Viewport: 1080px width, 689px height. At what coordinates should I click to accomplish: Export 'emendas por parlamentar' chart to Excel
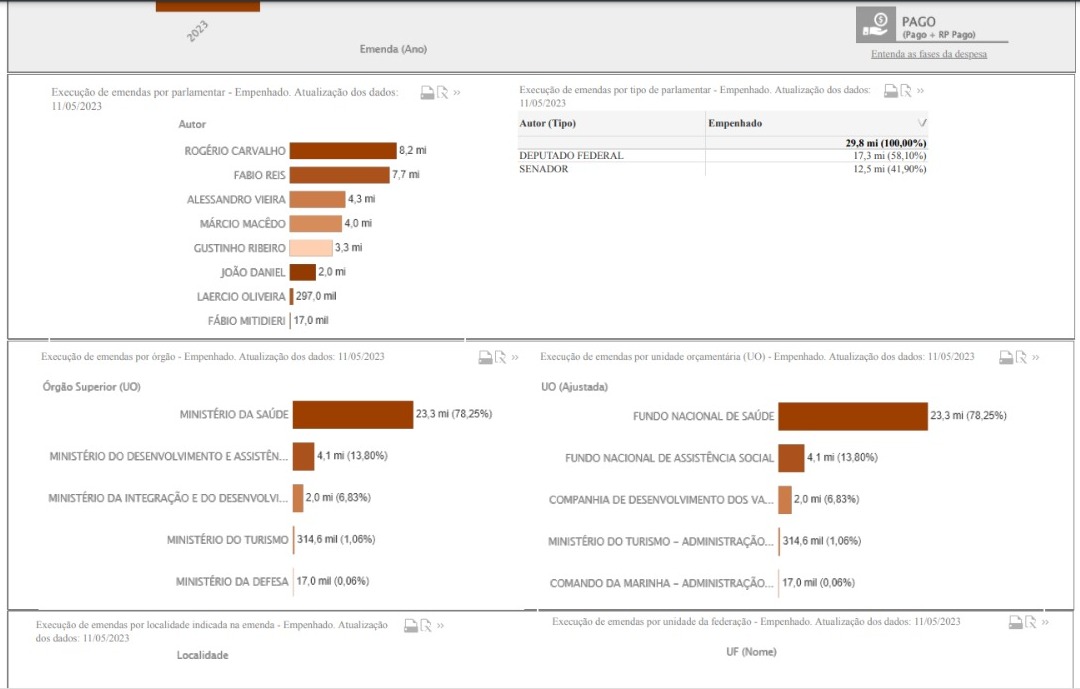[442, 92]
